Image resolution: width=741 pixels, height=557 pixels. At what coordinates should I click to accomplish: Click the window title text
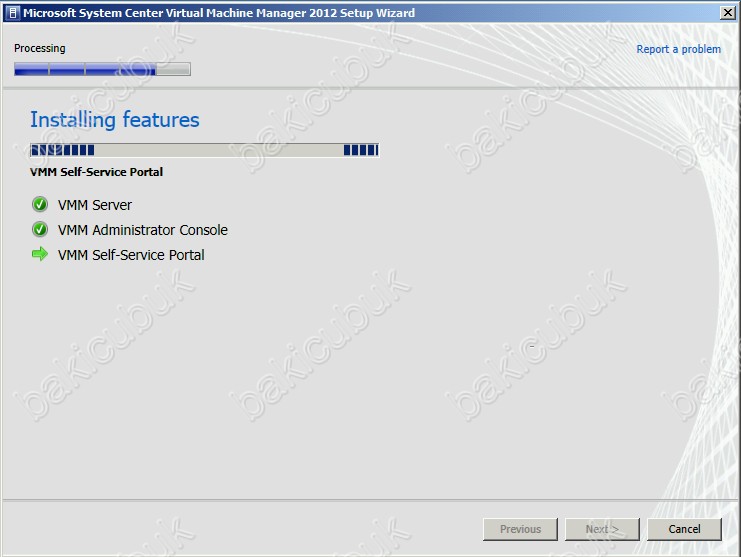click(x=219, y=13)
